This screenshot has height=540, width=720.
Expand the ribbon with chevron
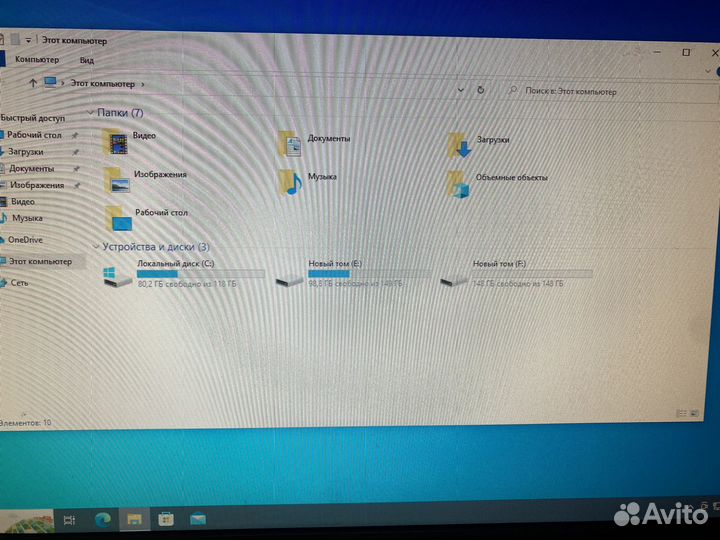coord(708,72)
